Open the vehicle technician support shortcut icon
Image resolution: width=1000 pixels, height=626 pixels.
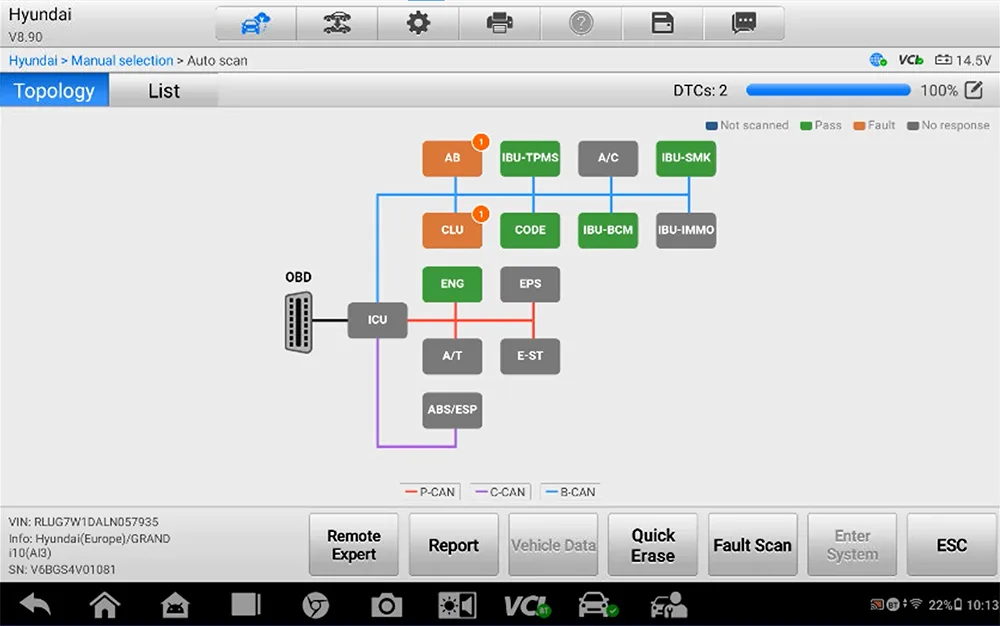click(x=668, y=605)
